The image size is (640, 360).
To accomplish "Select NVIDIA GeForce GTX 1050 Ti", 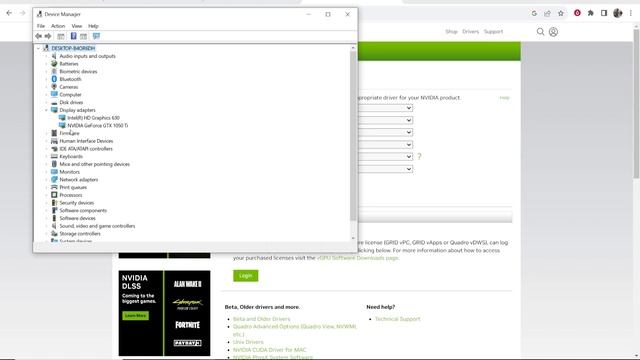I will 98,126.
